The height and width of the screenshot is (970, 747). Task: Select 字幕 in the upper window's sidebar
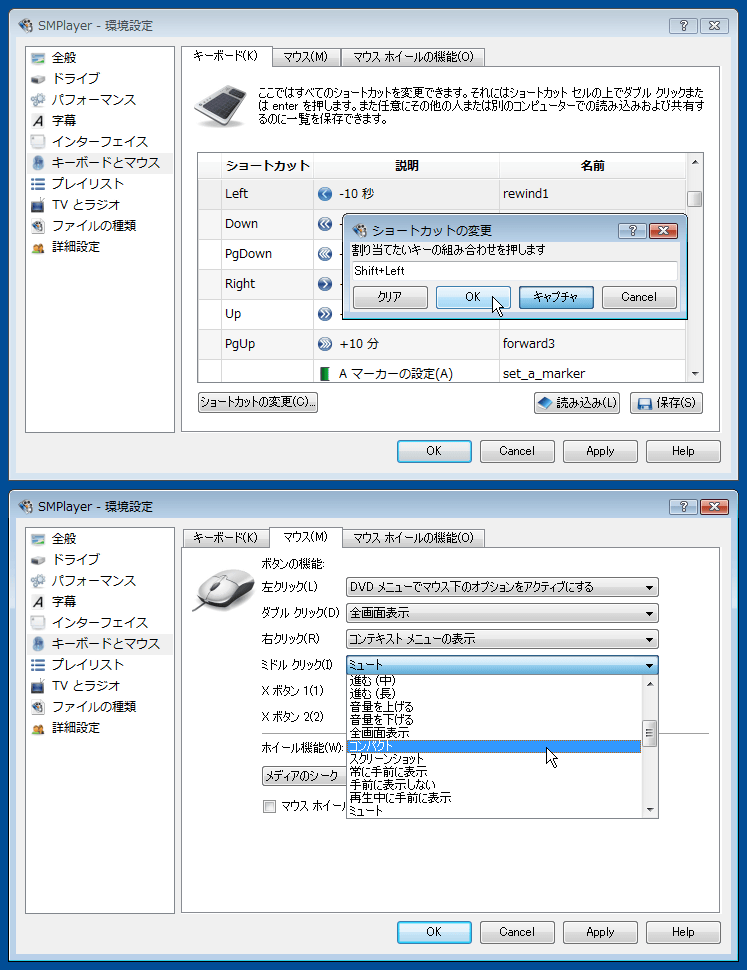point(64,120)
